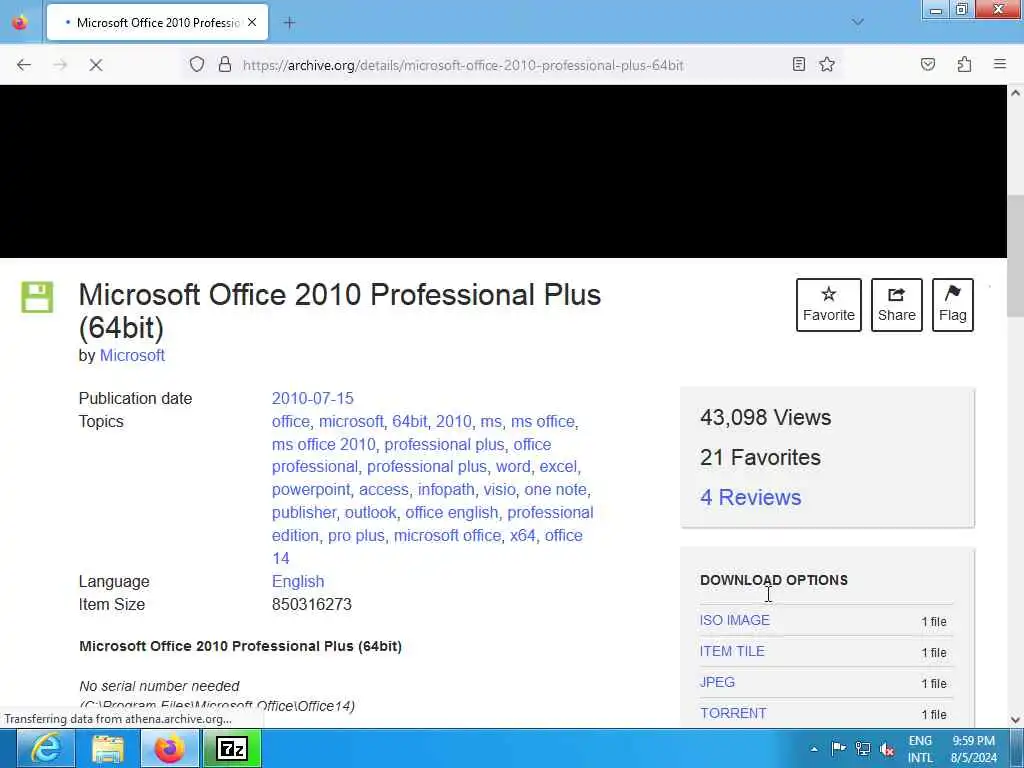Select the 'office professional' topic link

[x=411, y=456]
